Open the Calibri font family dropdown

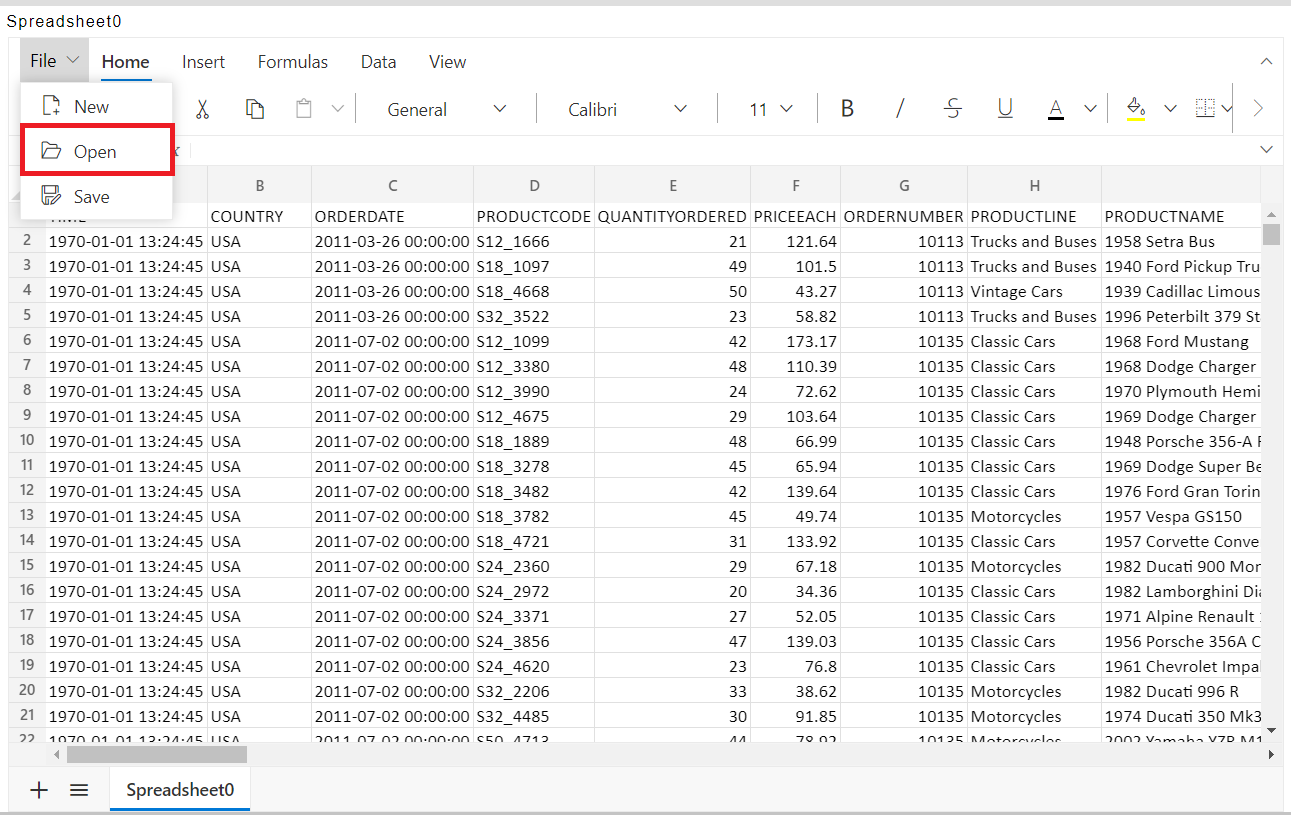pos(628,109)
